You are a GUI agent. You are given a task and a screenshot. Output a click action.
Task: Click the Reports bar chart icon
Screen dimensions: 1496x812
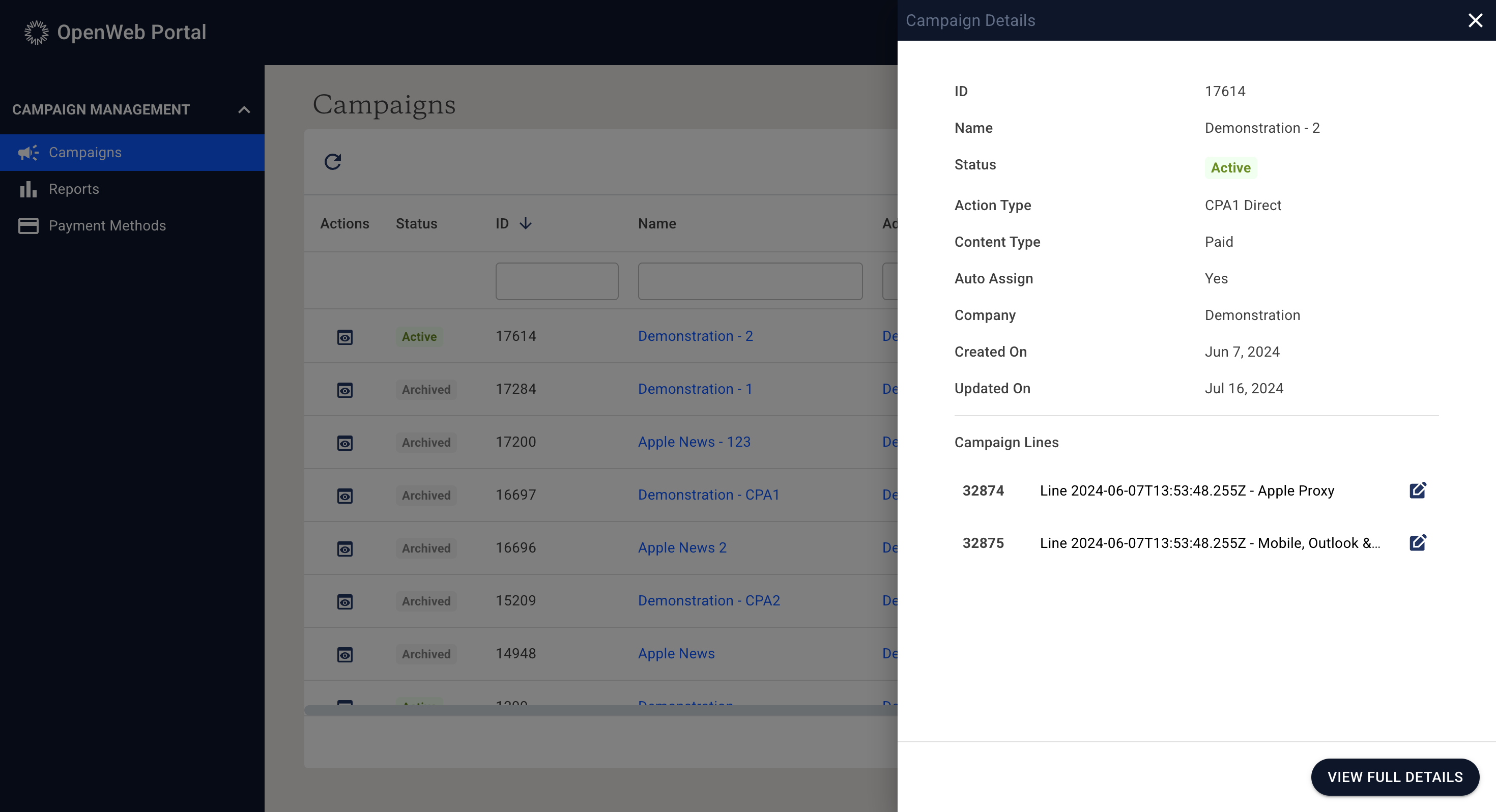28,189
